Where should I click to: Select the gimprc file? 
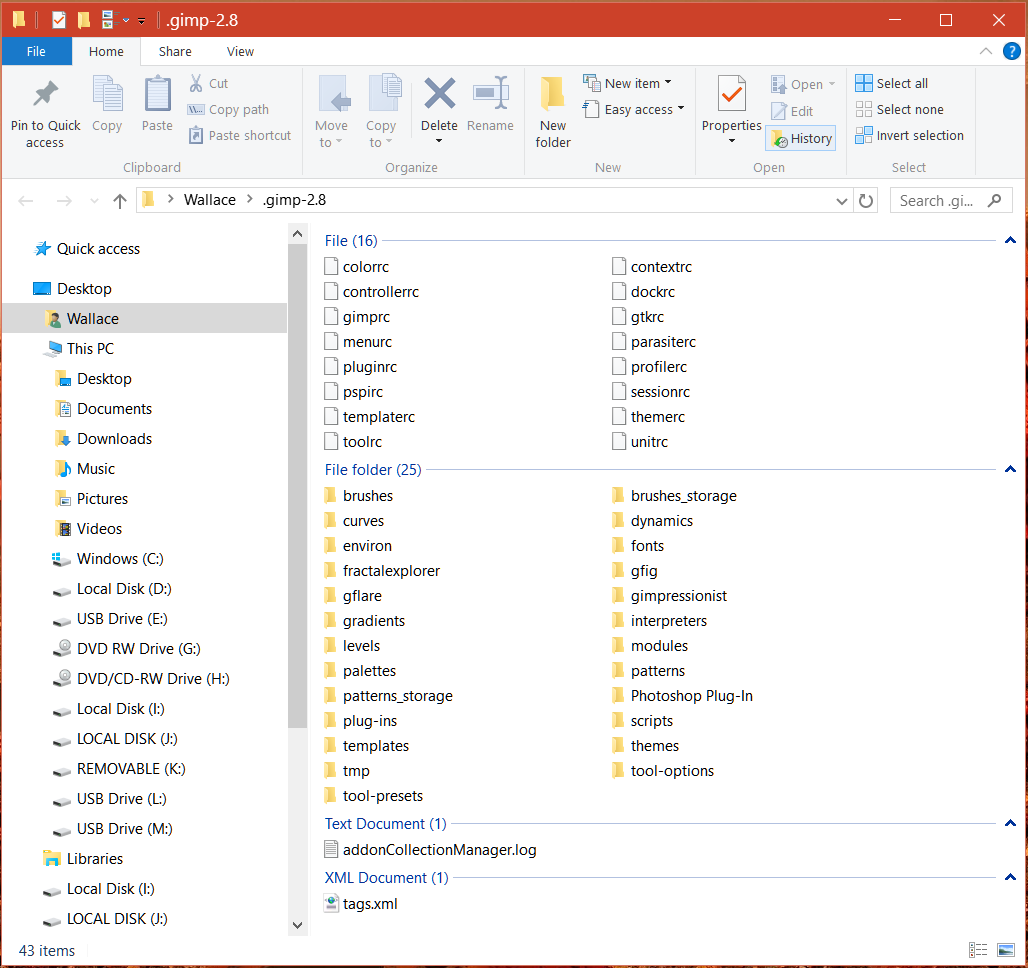pos(357,317)
